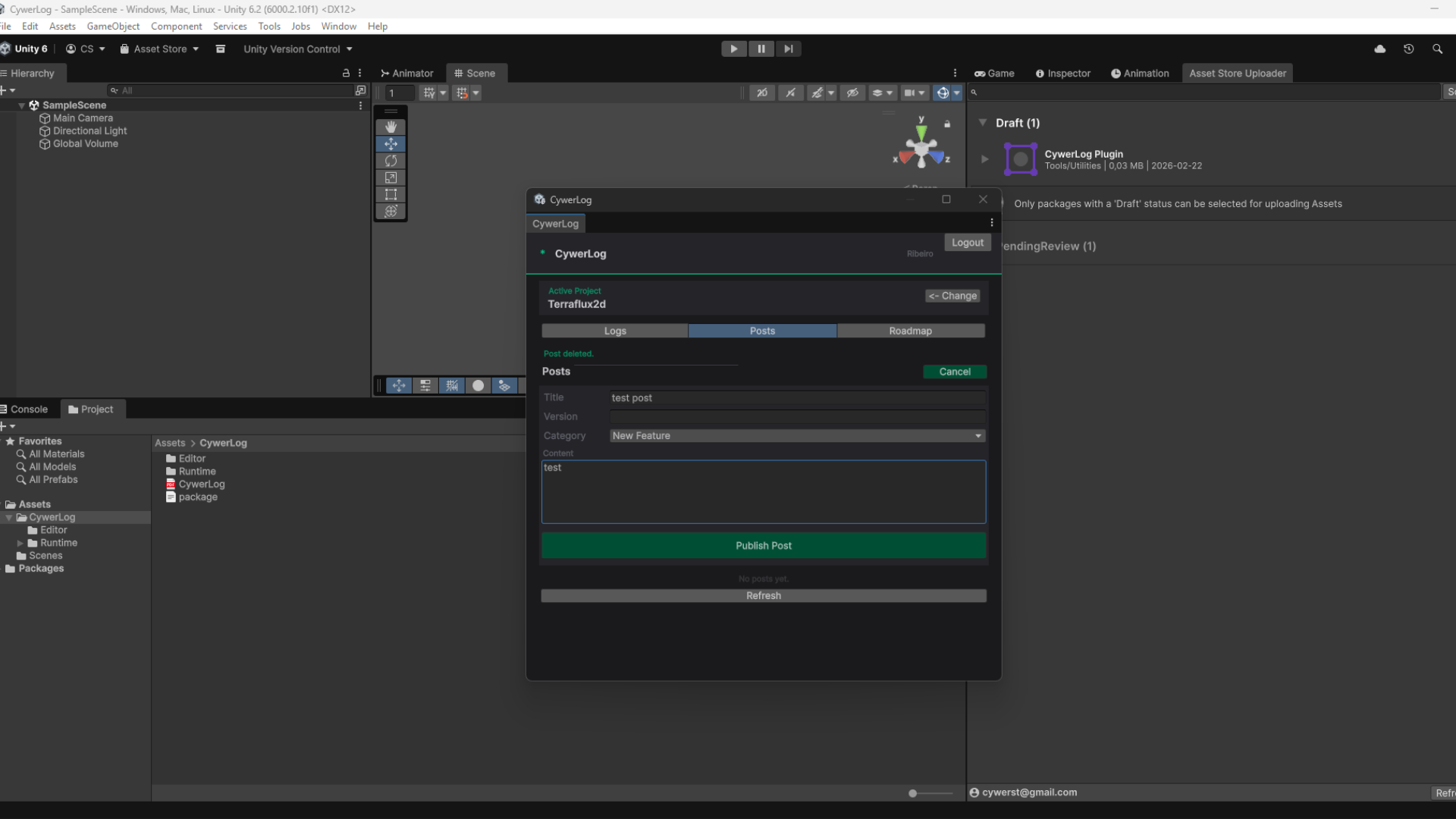Image resolution: width=1456 pixels, height=819 pixels.
Task: Select the Rect transform tool
Action: [x=391, y=194]
